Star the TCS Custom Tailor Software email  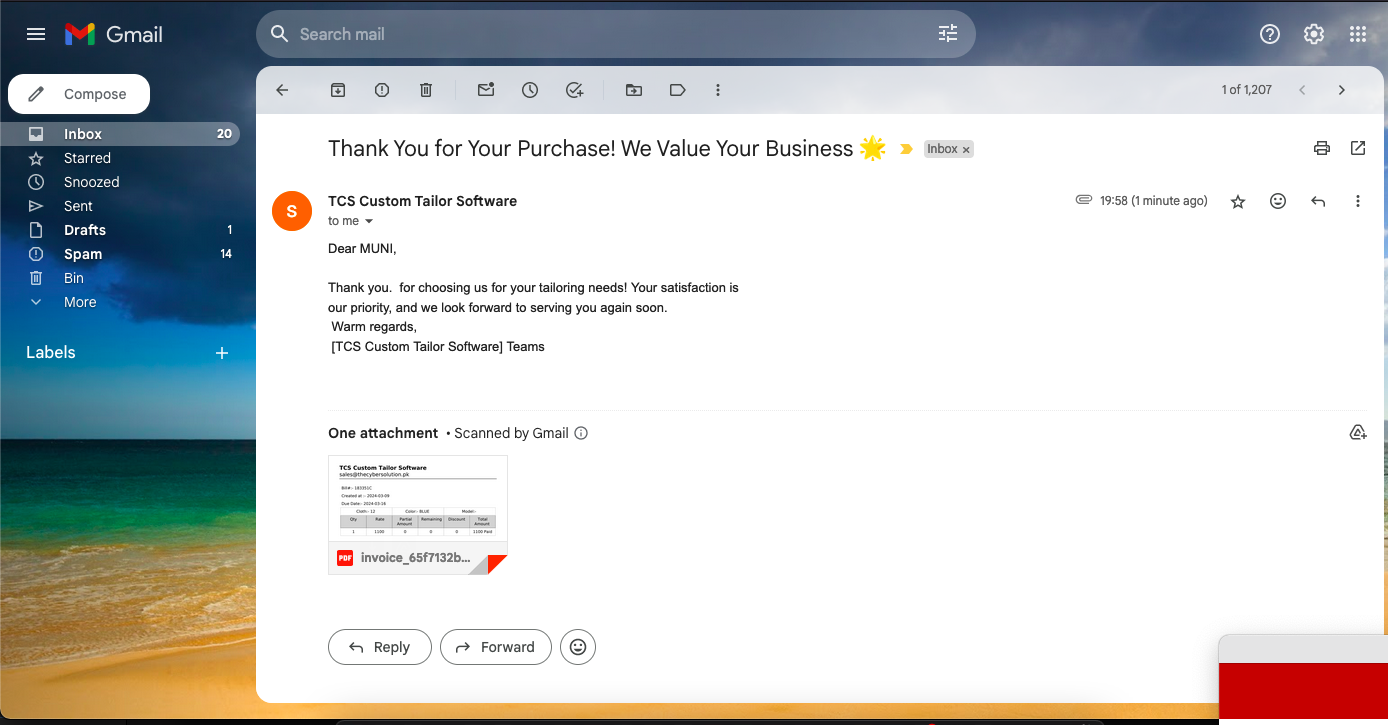pyautogui.click(x=1238, y=200)
